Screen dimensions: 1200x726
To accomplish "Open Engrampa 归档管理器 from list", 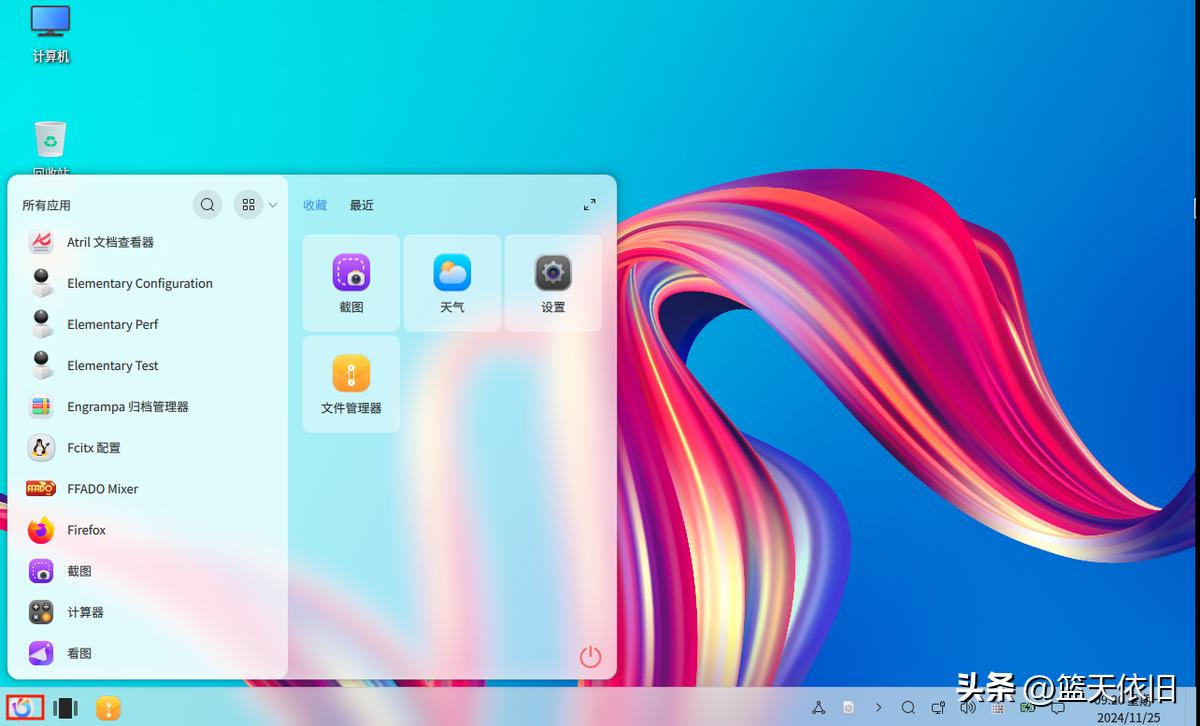I will (127, 407).
